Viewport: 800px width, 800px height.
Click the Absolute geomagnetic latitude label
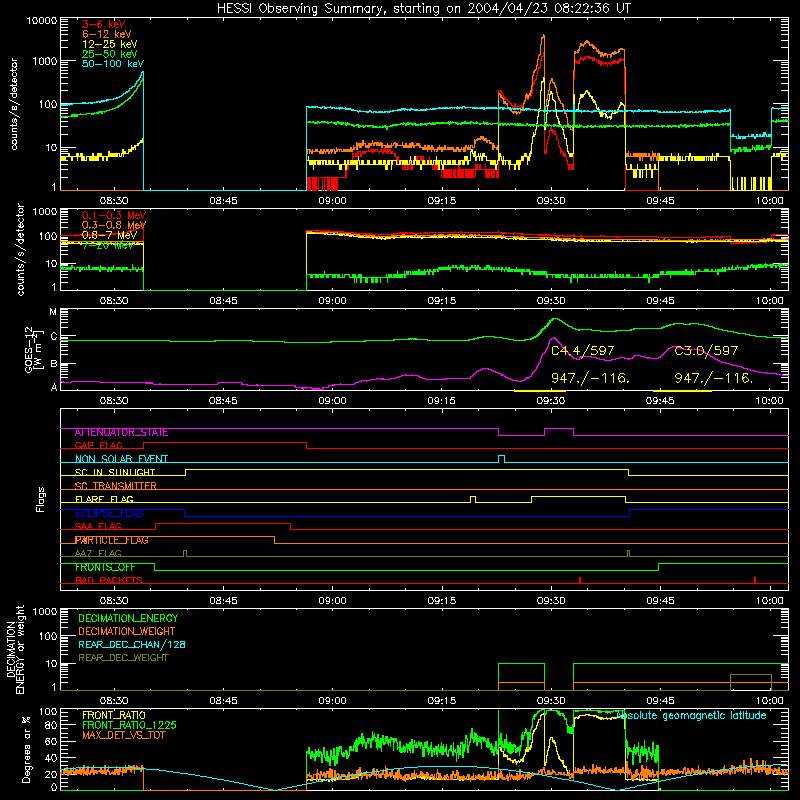point(691,716)
